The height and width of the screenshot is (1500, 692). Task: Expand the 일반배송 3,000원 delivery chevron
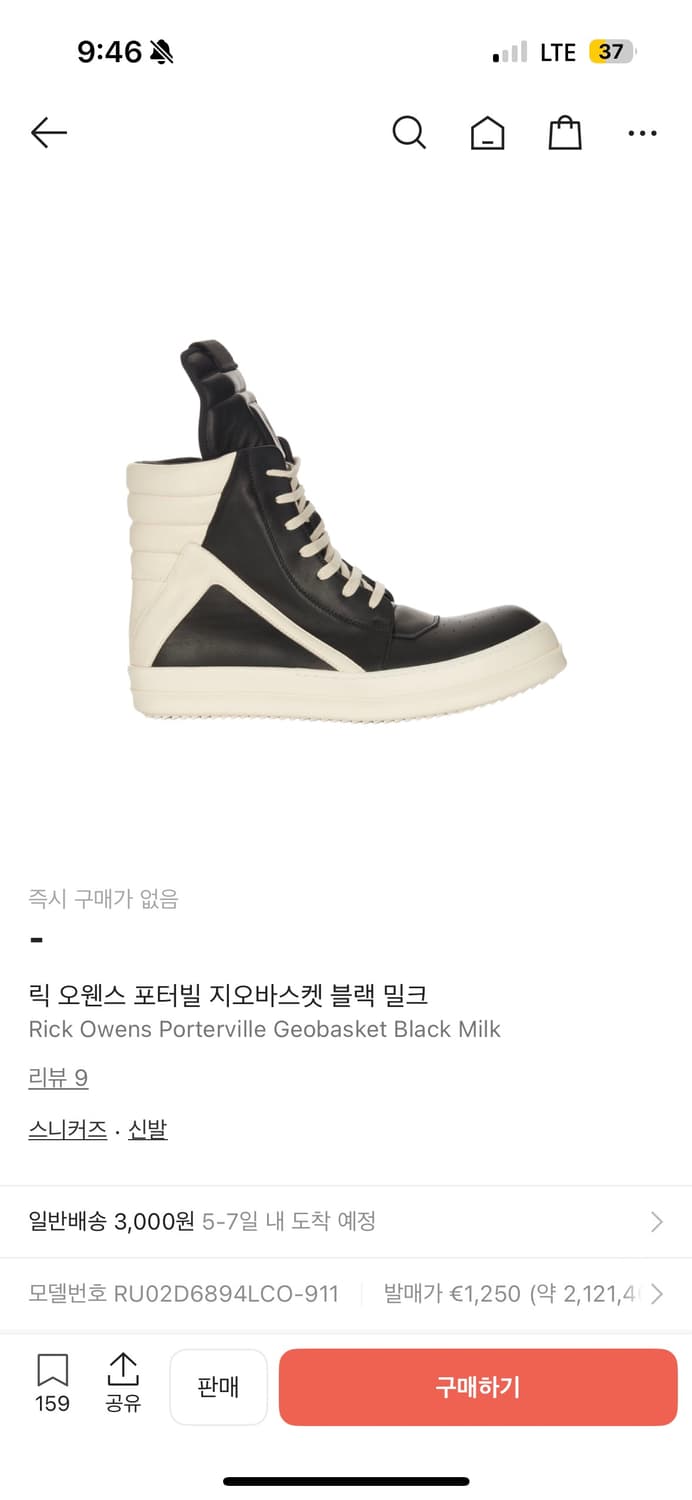657,1221
